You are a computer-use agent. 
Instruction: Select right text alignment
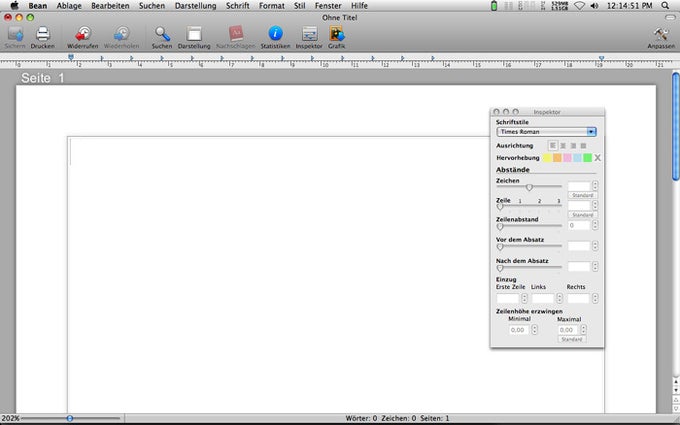(x=573, y=146)
